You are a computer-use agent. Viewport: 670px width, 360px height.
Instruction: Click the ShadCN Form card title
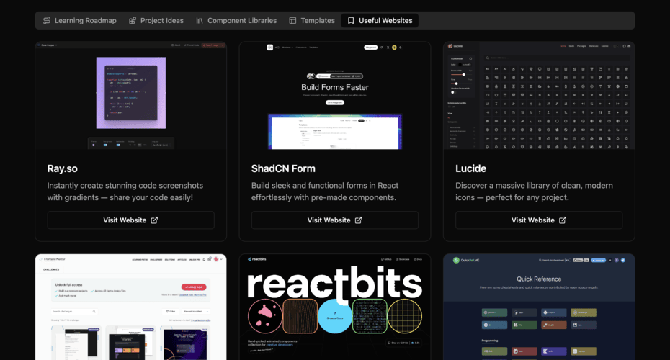[283, 169]
